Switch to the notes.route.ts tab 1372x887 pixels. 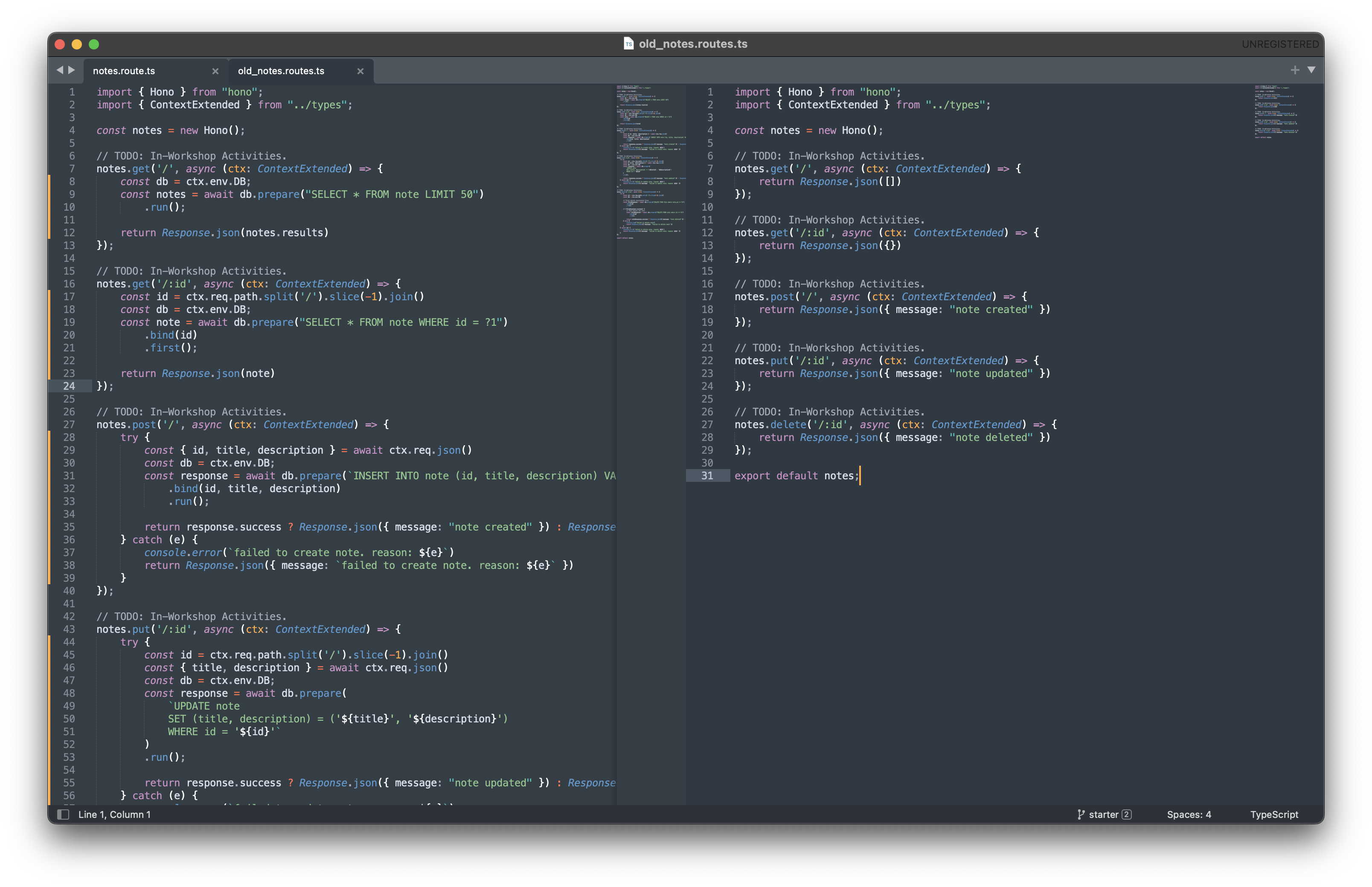[x=124, y=71]
